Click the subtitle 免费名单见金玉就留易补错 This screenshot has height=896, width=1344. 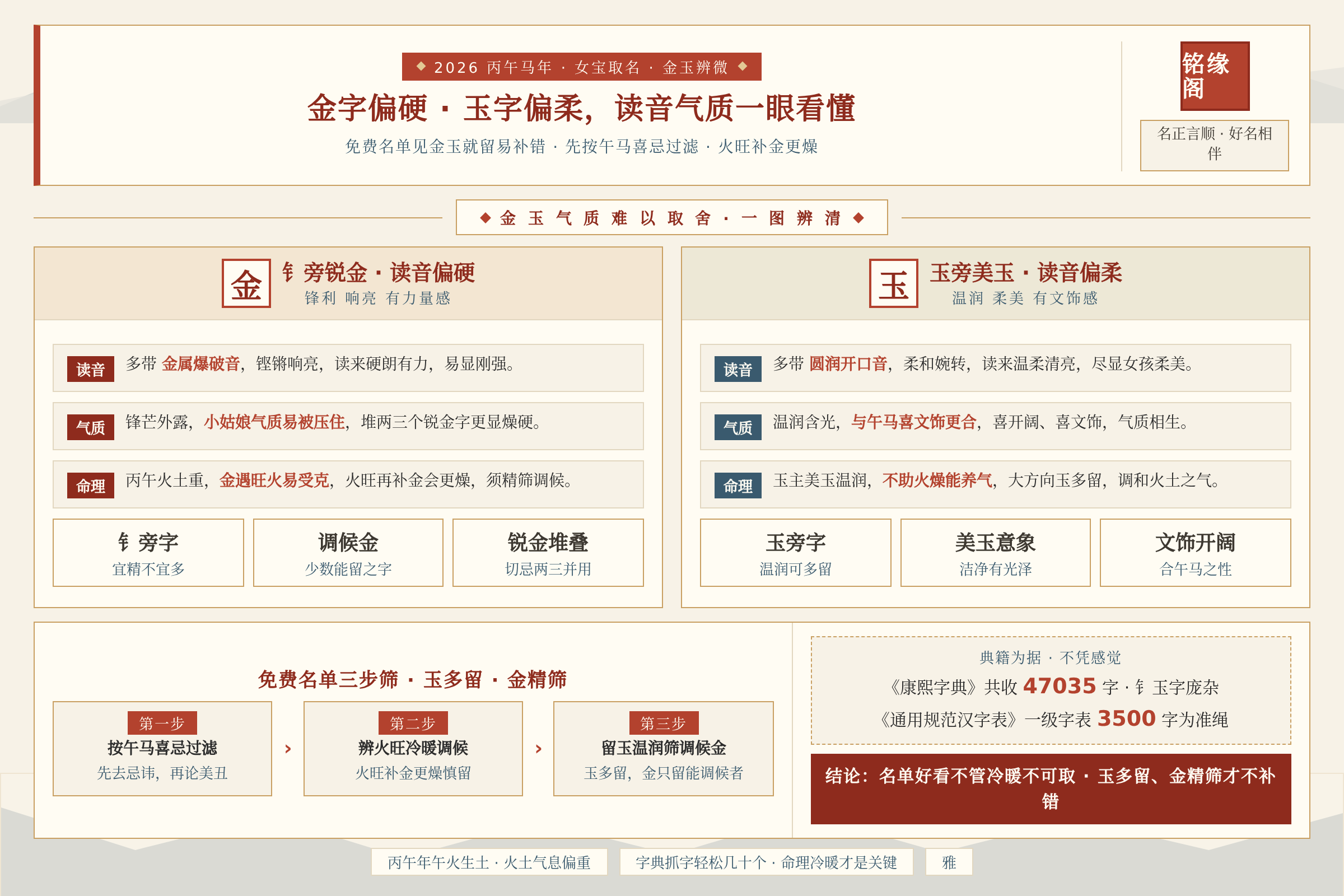(581, 146)
